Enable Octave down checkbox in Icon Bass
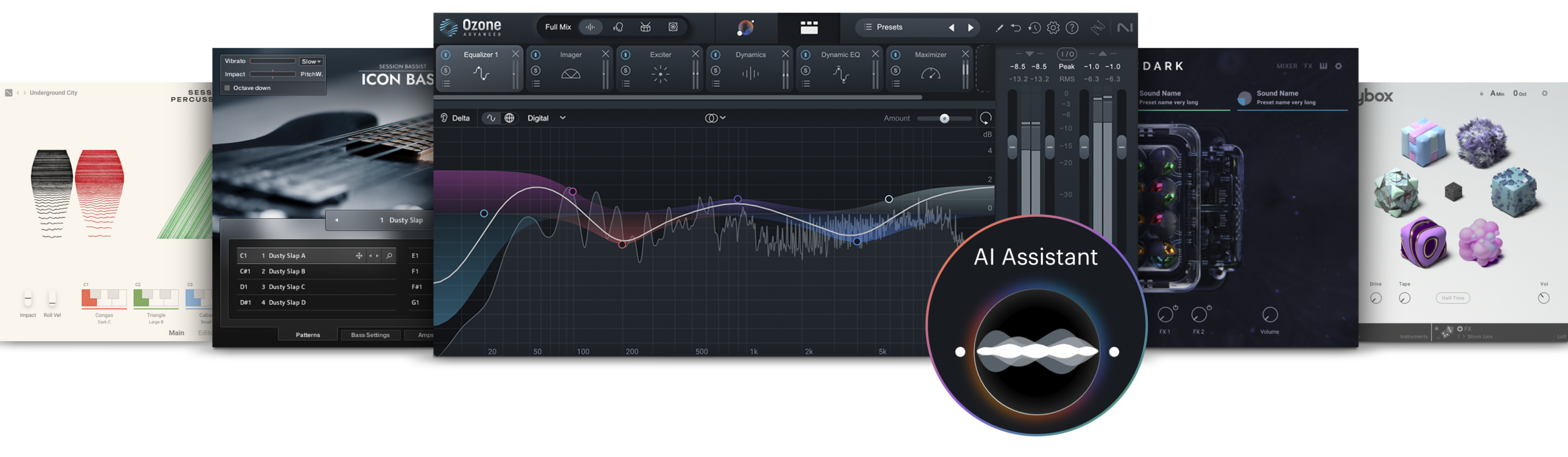 tap(227, 88)
